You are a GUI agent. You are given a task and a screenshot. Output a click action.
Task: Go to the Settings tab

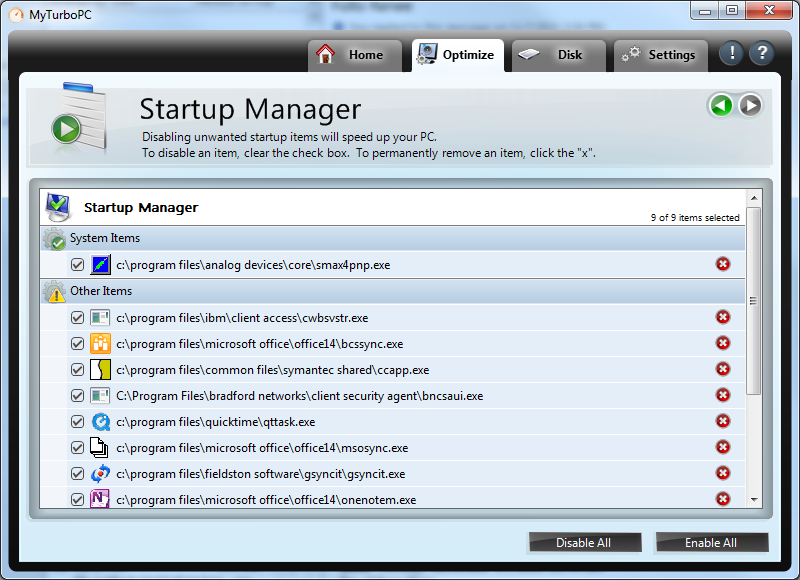click(661, 55)
